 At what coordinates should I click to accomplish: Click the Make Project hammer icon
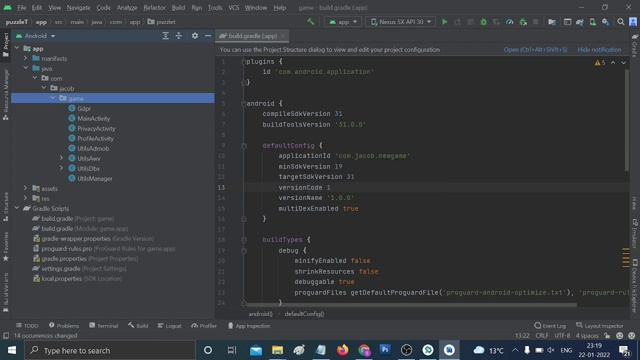[311, 22]
